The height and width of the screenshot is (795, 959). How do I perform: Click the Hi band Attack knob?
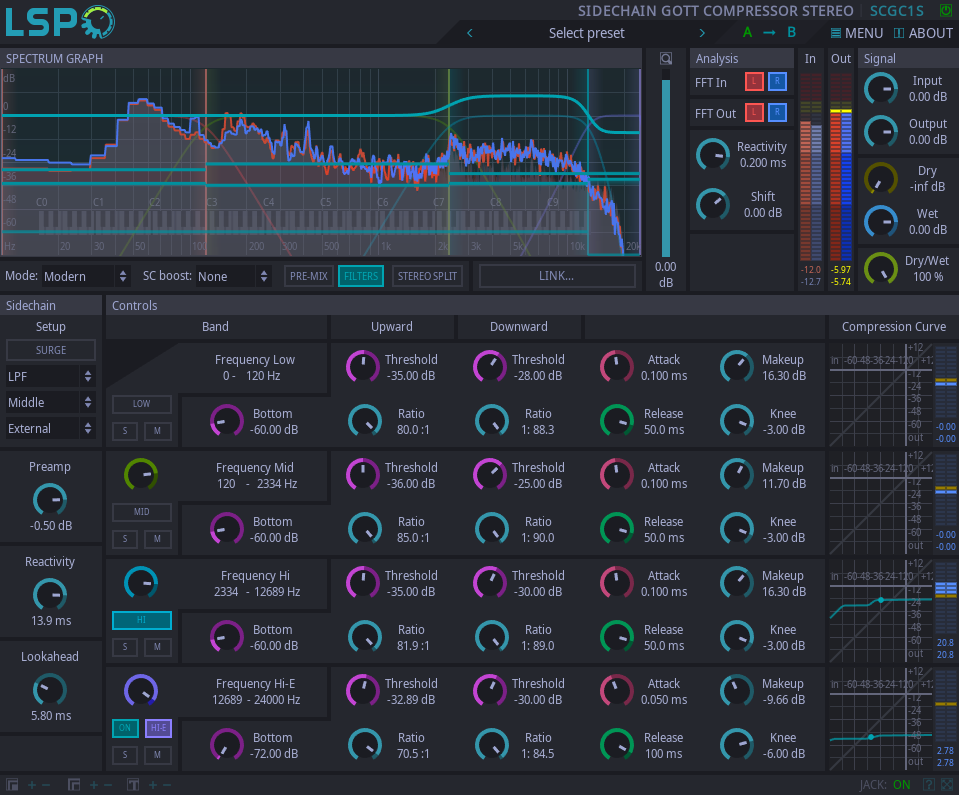(616, 583)
